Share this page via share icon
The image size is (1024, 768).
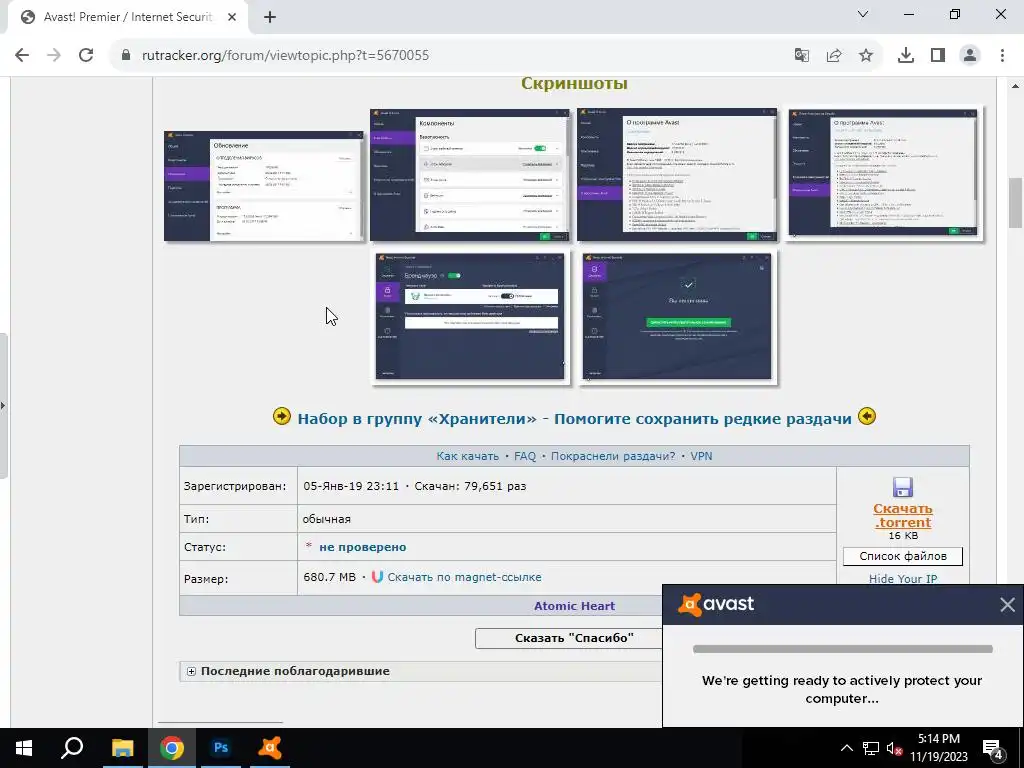834,56
